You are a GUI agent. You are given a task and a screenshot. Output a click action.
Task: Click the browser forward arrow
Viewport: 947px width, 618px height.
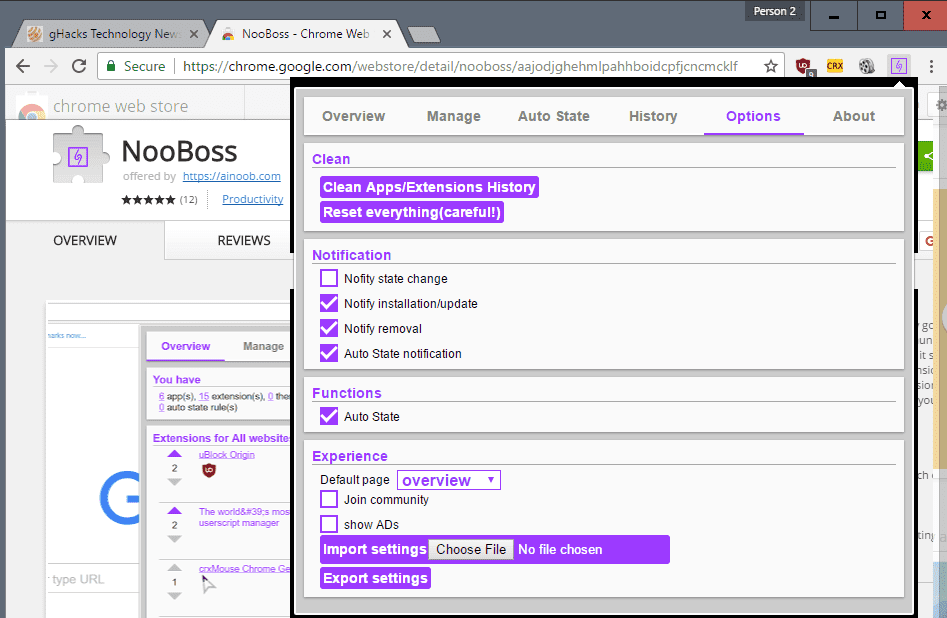pyautogui.click(x=51, y=66)
